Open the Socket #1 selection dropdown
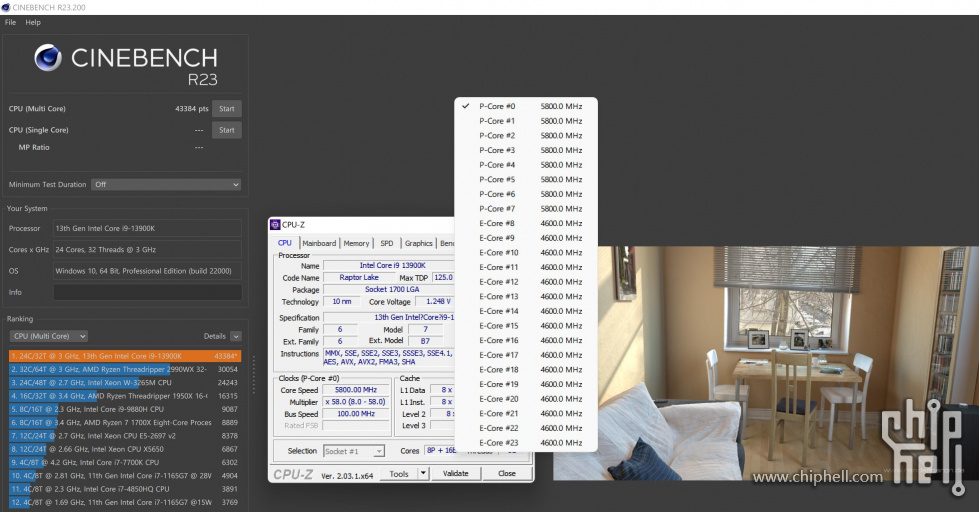 pos(354,451)
